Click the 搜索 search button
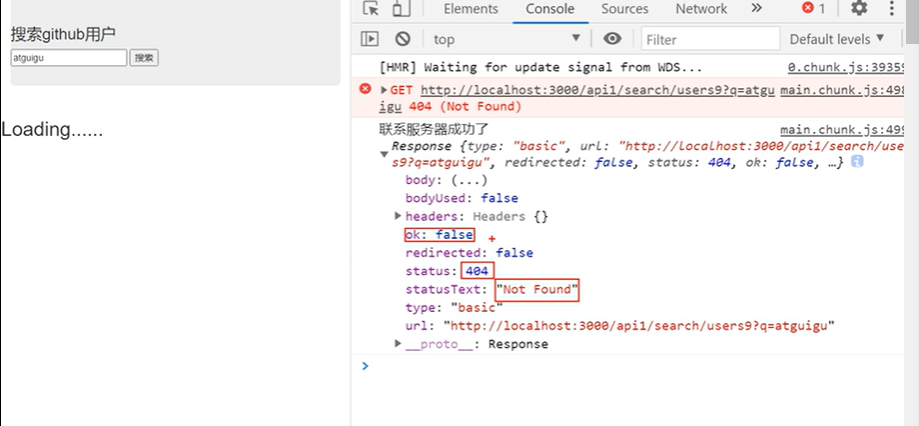The width and height of the screenshot is (919, 426). (144, 58)
